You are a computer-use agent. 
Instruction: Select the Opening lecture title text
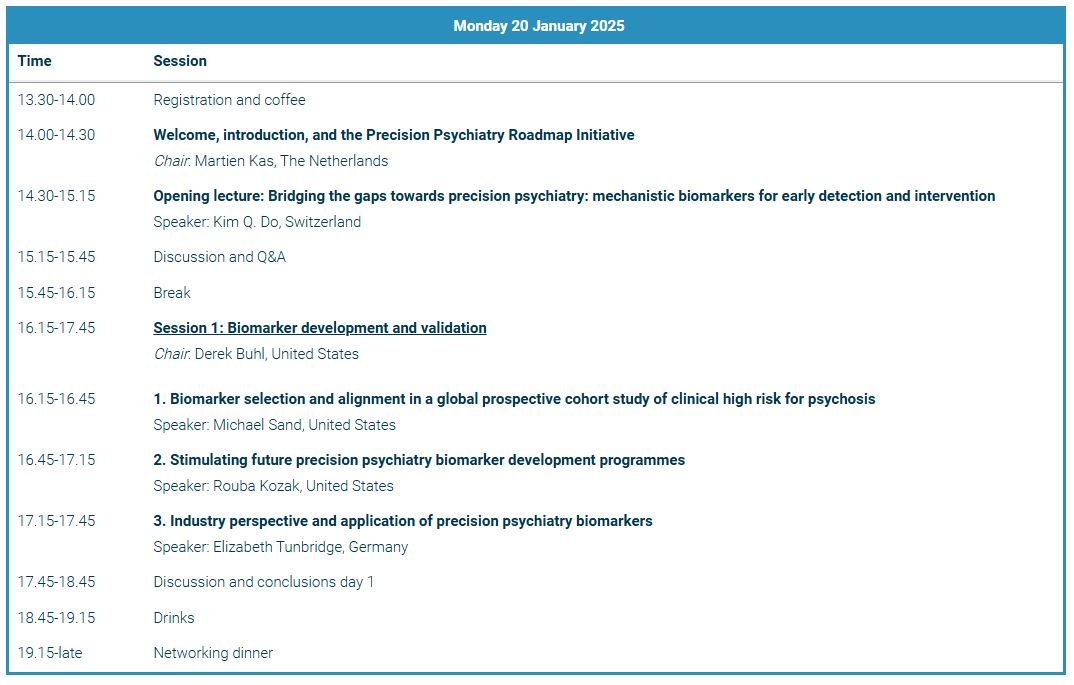coord(574,196)
